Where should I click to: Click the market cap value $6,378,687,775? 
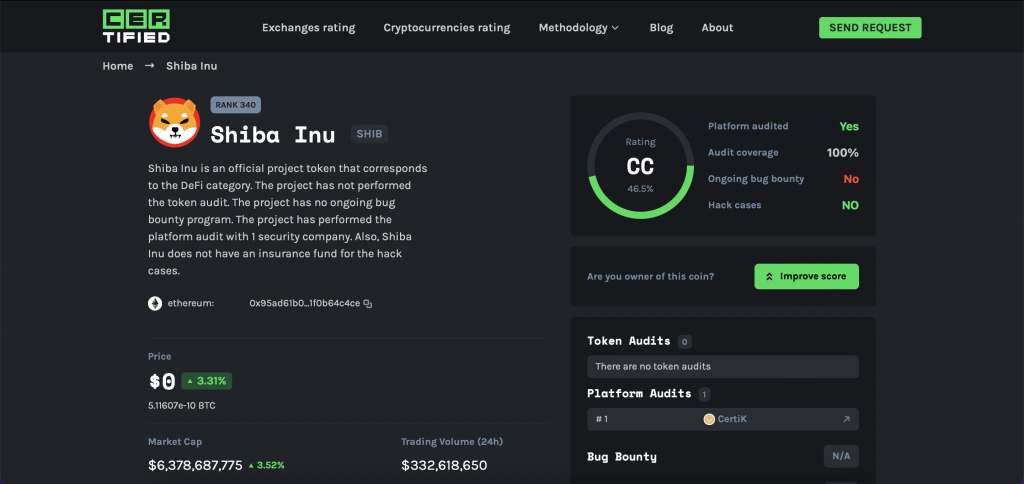(195, 466)
